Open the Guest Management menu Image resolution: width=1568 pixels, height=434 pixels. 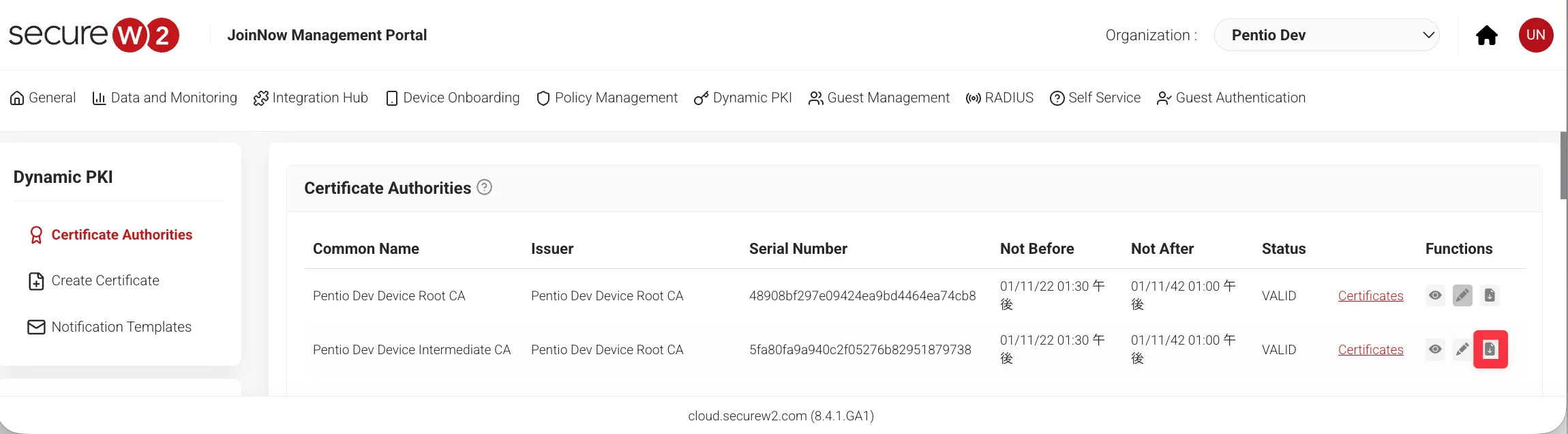pos(879,98)
